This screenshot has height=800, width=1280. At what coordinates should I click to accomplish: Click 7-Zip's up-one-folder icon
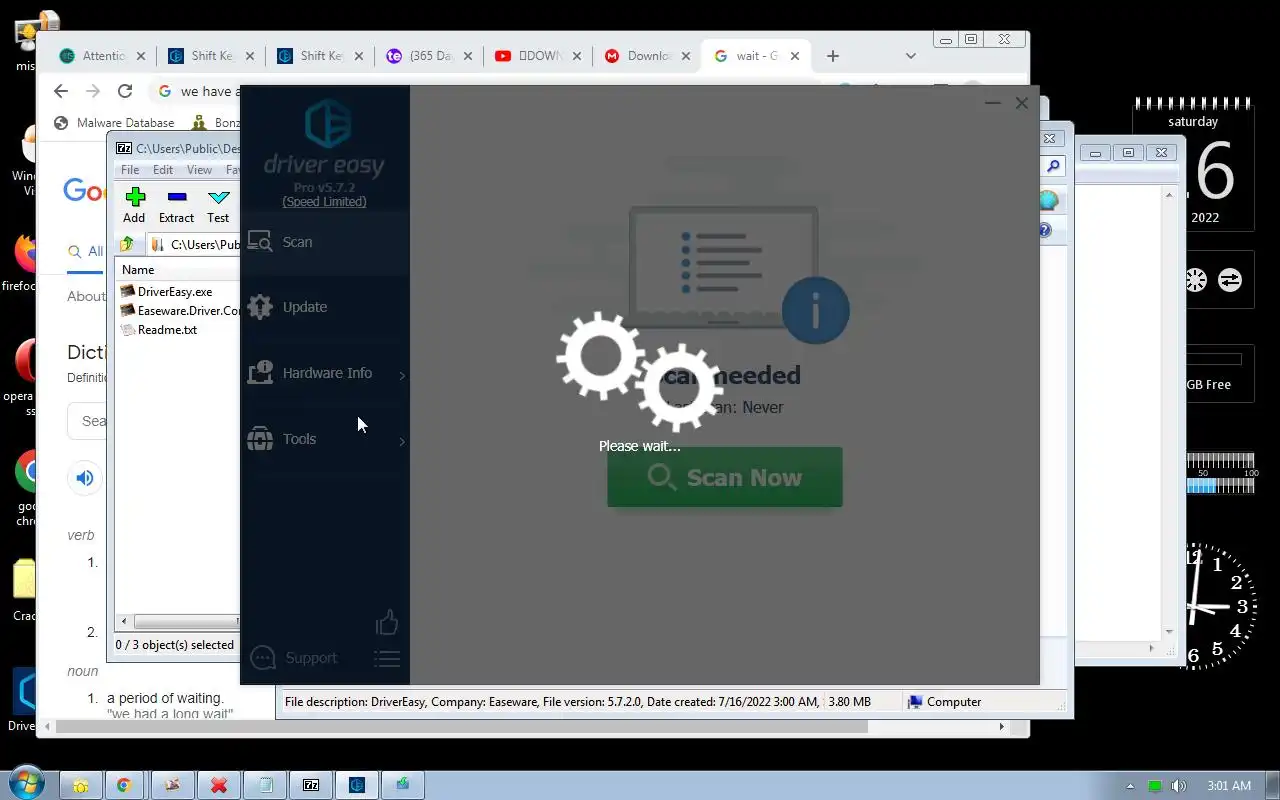127,244
